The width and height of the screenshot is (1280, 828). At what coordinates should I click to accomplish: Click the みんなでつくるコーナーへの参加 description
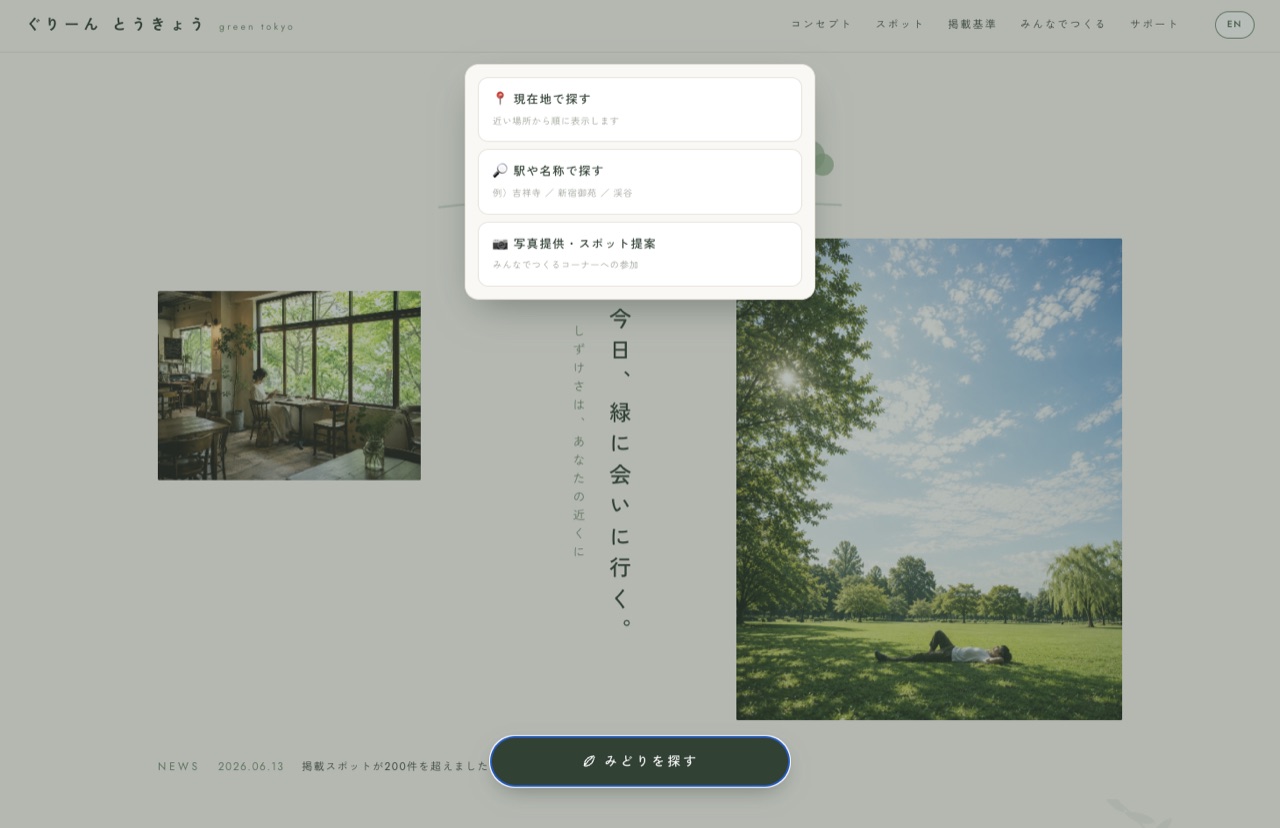[565, 265]
